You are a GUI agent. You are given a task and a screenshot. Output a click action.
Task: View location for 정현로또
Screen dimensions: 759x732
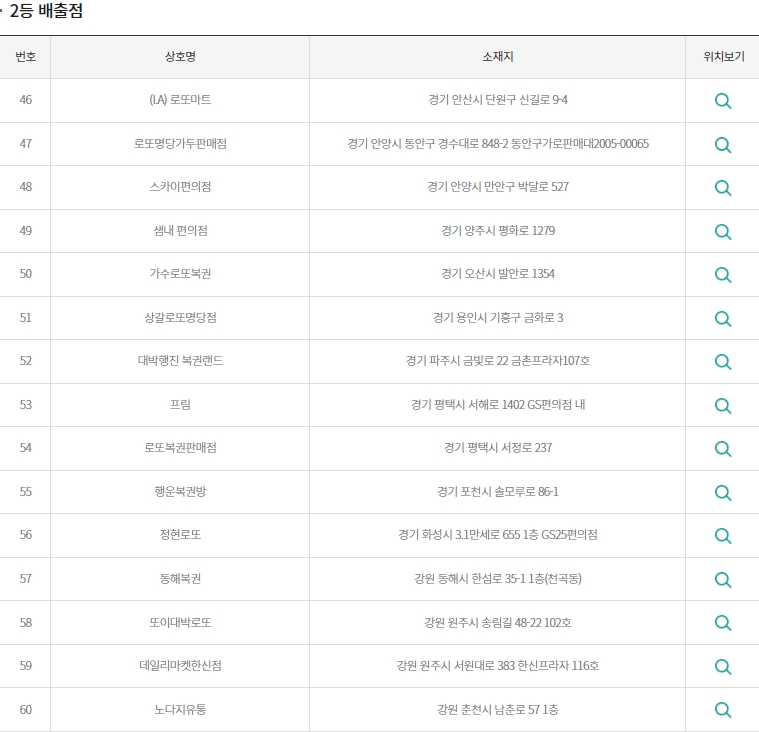click(x=723, y=535)
